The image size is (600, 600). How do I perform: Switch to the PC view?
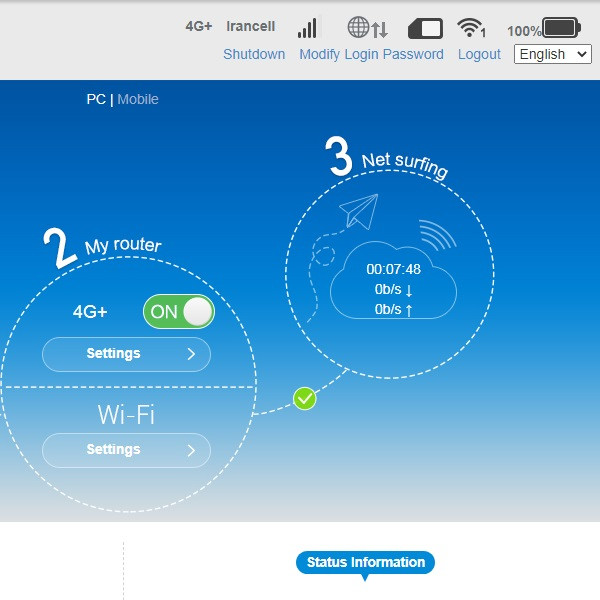pos(96,99)
